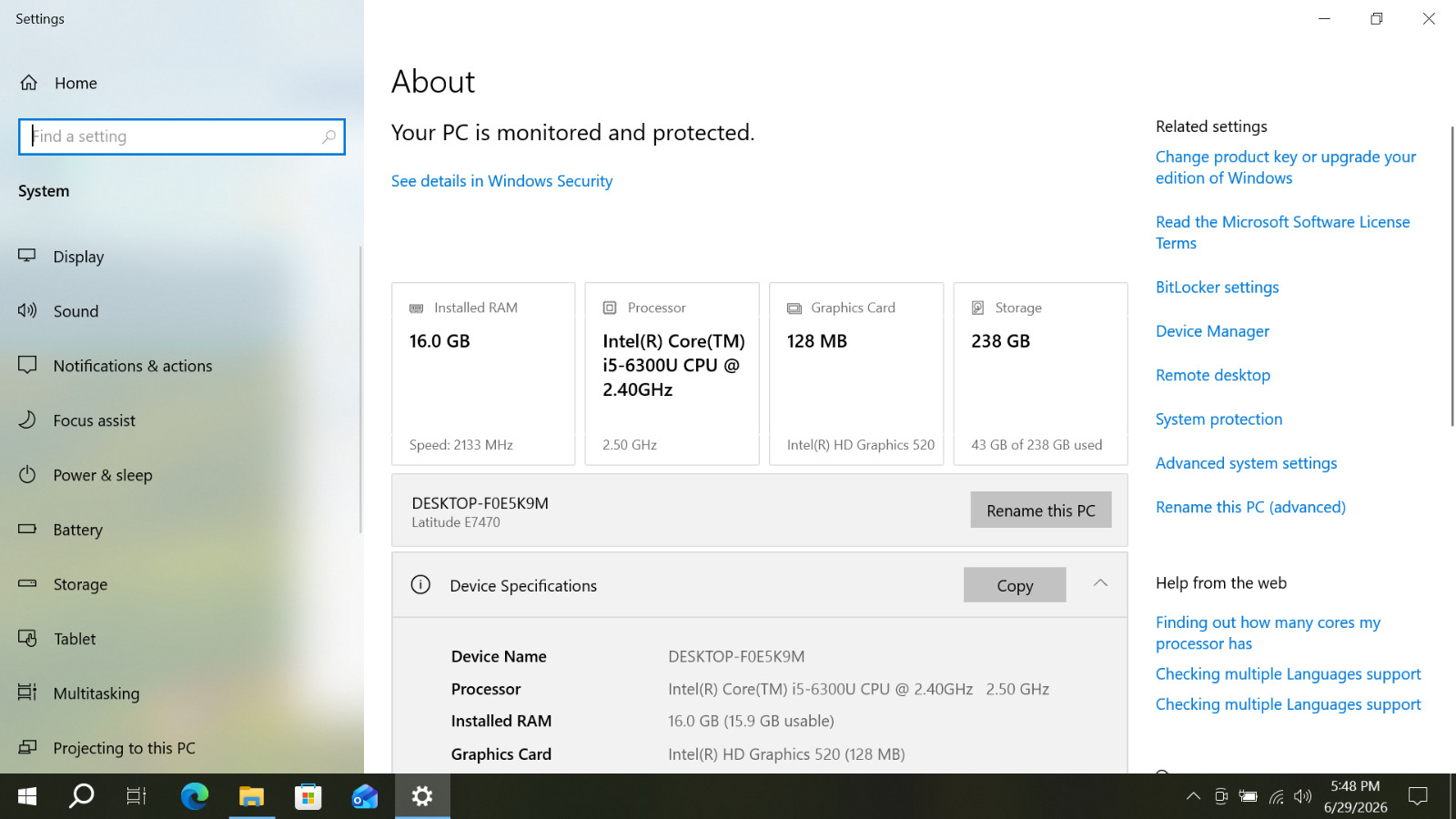1456x819 pixels.
Task: Click Intel(R) HD Graphics 520 (128 MB) value
Action: click(x=786, y=753)
